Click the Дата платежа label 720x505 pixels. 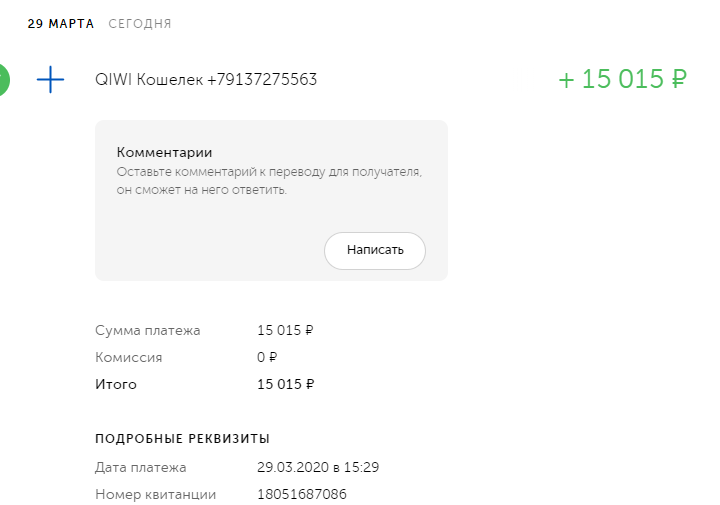(141, 467)
